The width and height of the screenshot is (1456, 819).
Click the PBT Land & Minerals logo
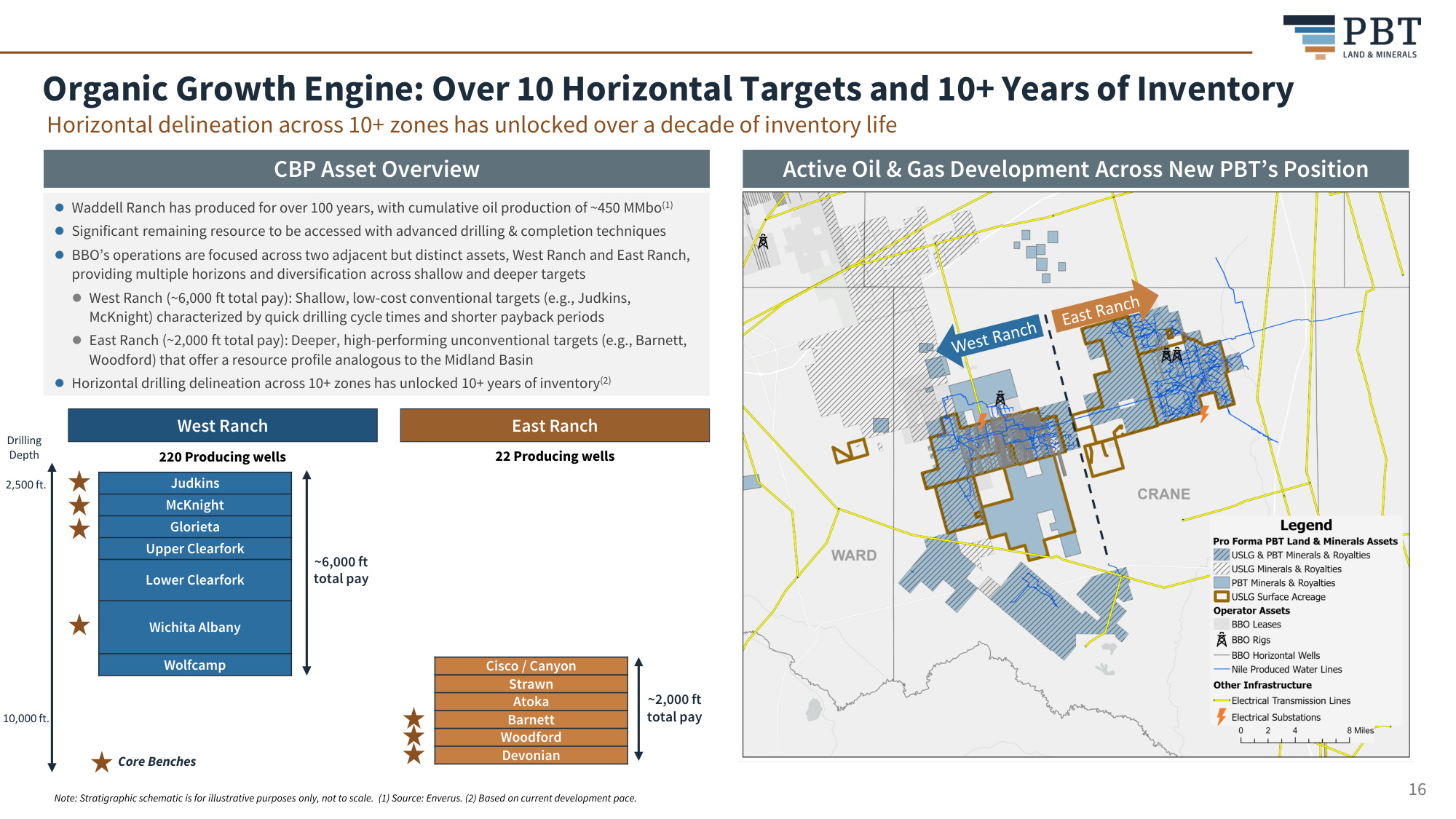click(x=1352, y=37)
